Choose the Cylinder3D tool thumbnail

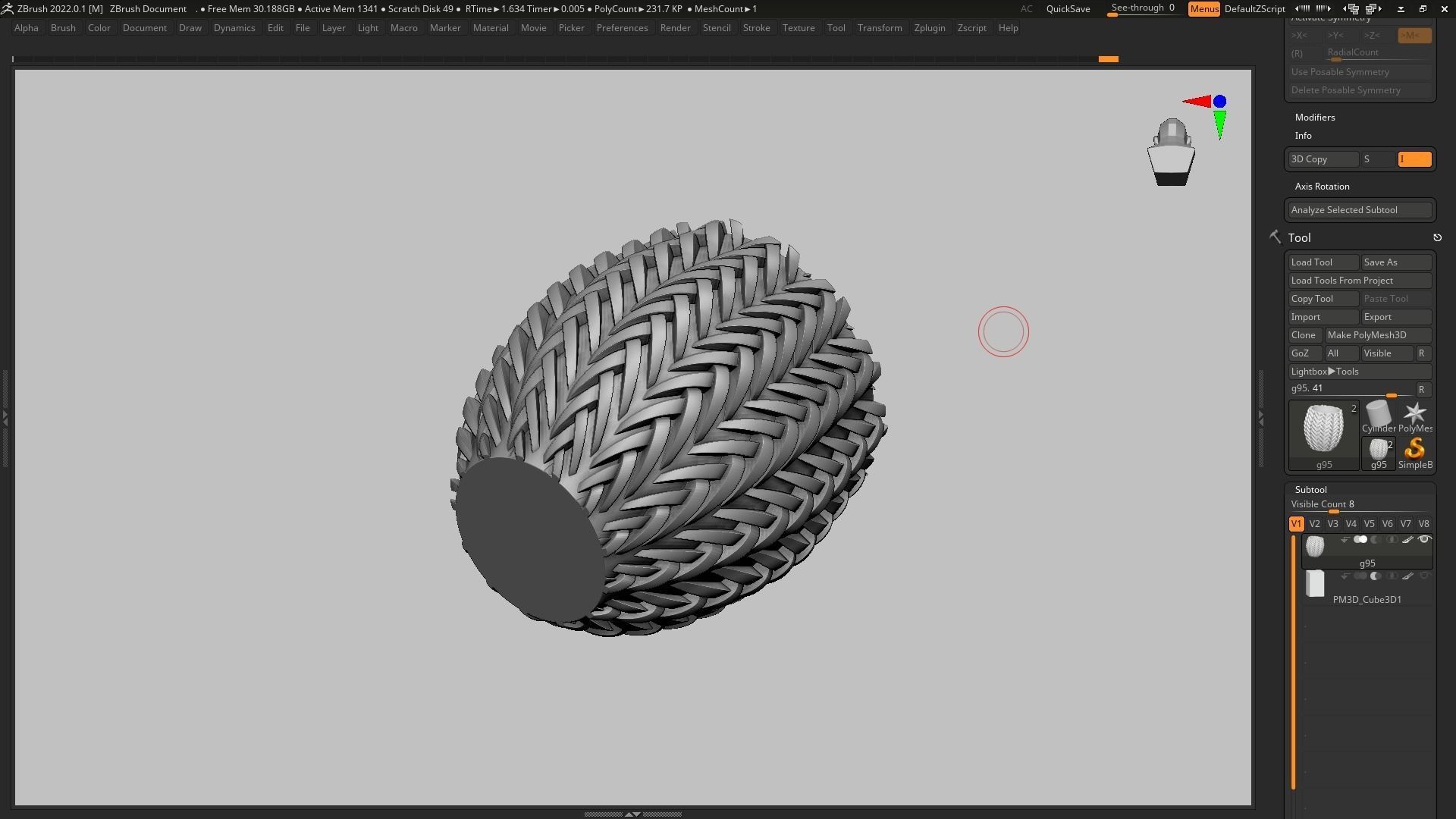[1378, 413]
